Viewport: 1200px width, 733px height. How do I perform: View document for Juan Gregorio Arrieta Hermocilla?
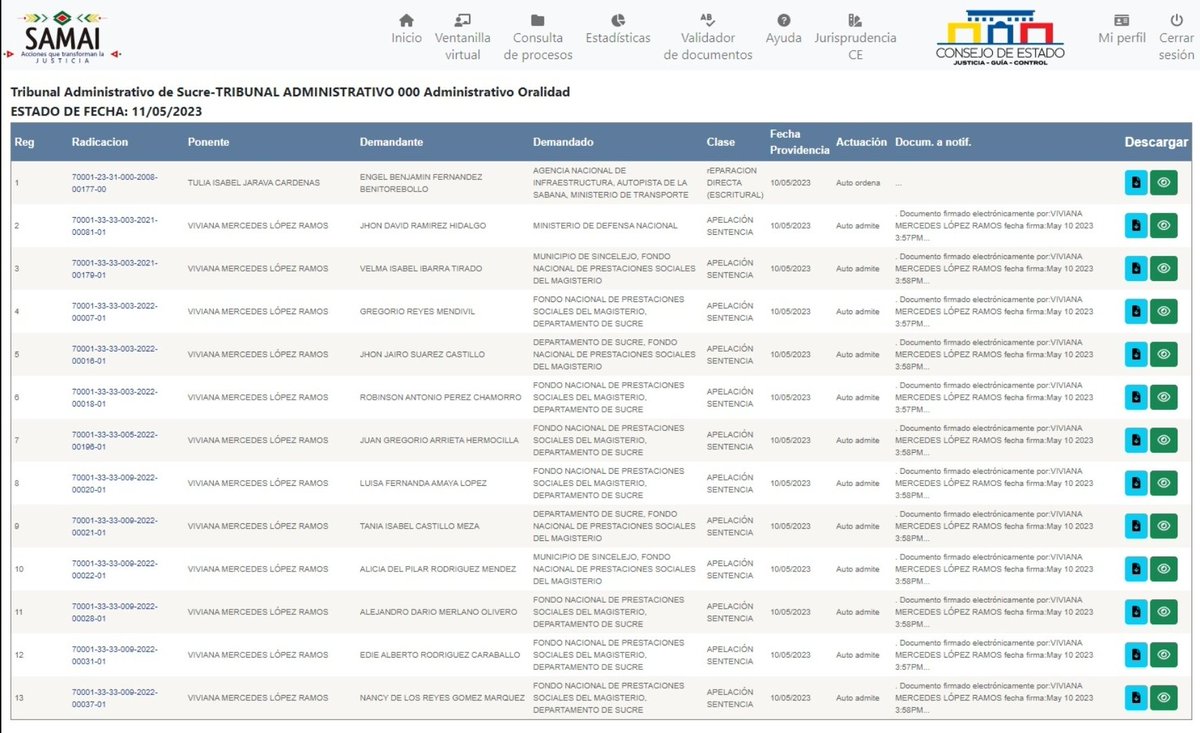pos(1163,440)
